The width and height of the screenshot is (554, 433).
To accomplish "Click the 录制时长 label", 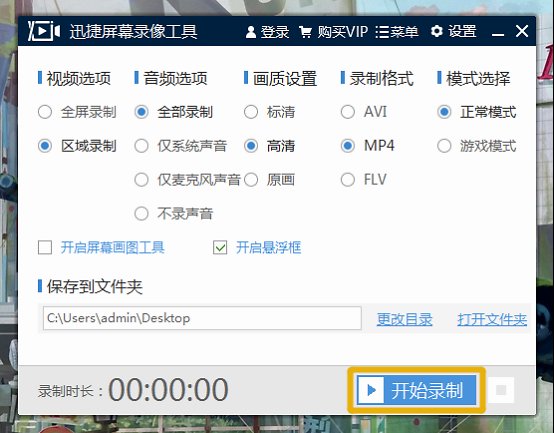I will (70, 391).
